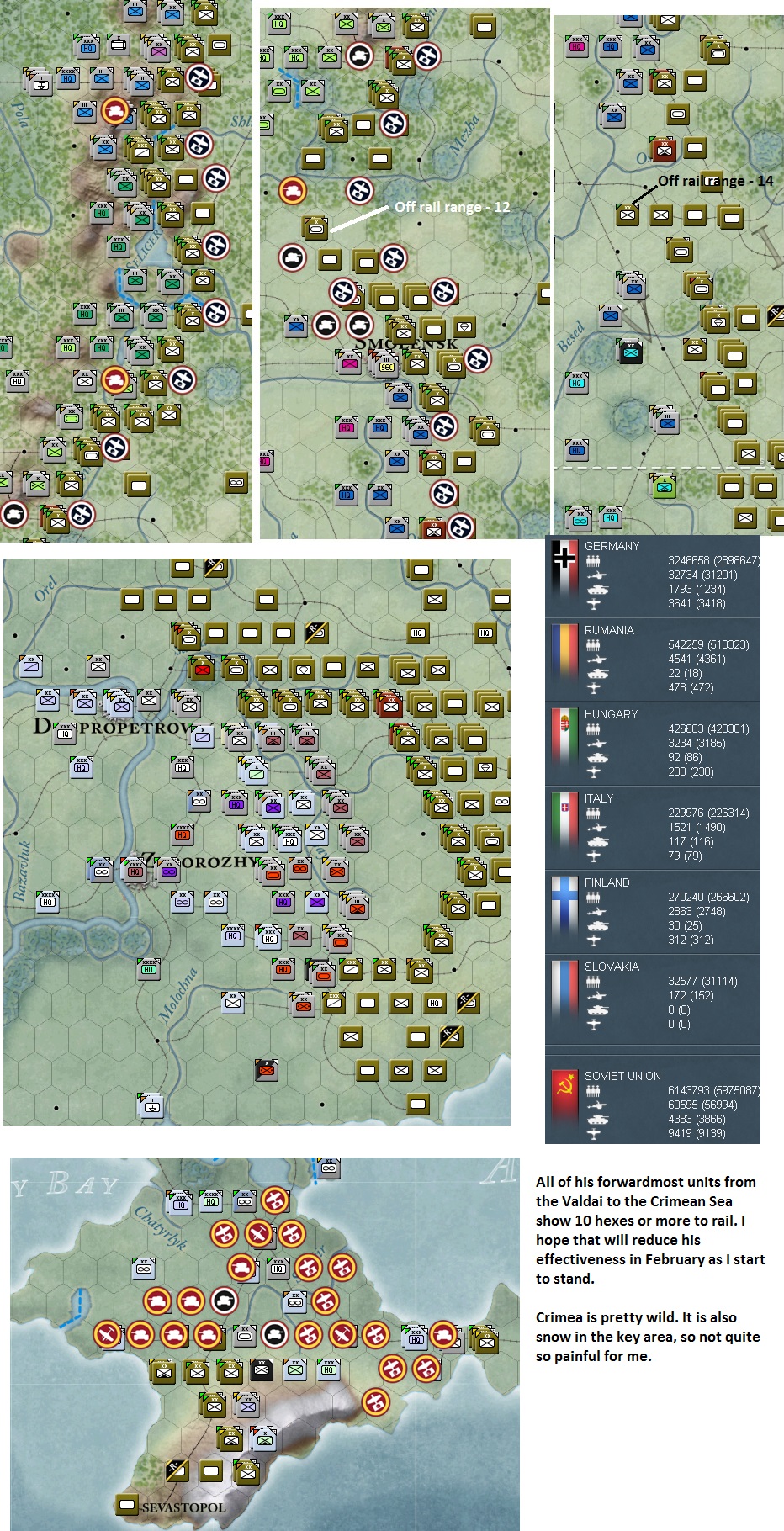Viewport: 784px width, 1531px height.
Task: Click Finland's aircraft icon
Action: pos(595,940)
